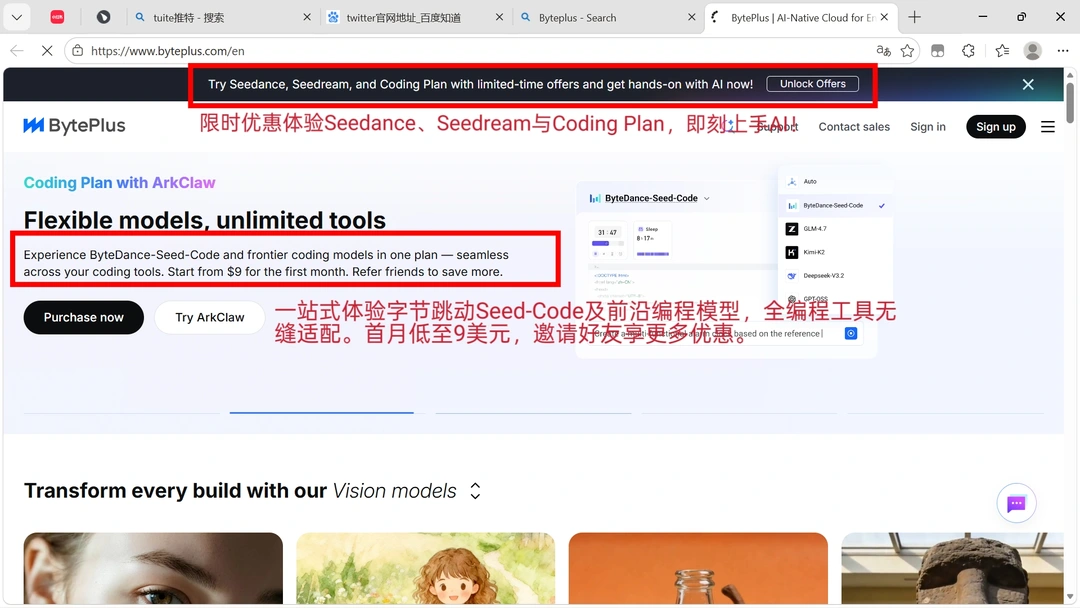Click the Purchase now button
Image resolution: width=1080 pixels, height=608 pixels.
[x=83, y=317]
